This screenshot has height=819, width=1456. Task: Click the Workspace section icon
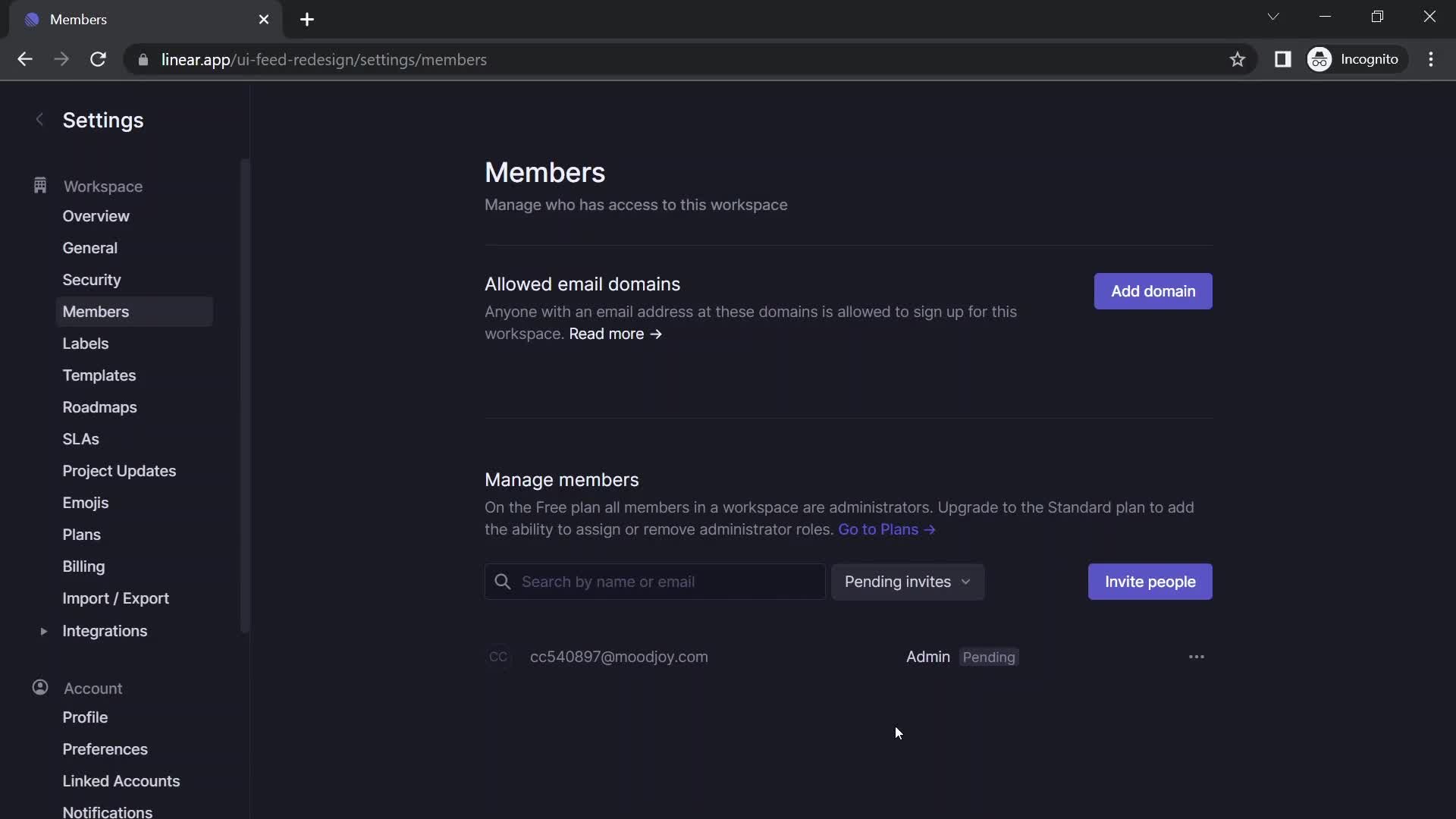click(x=40, y=187)
